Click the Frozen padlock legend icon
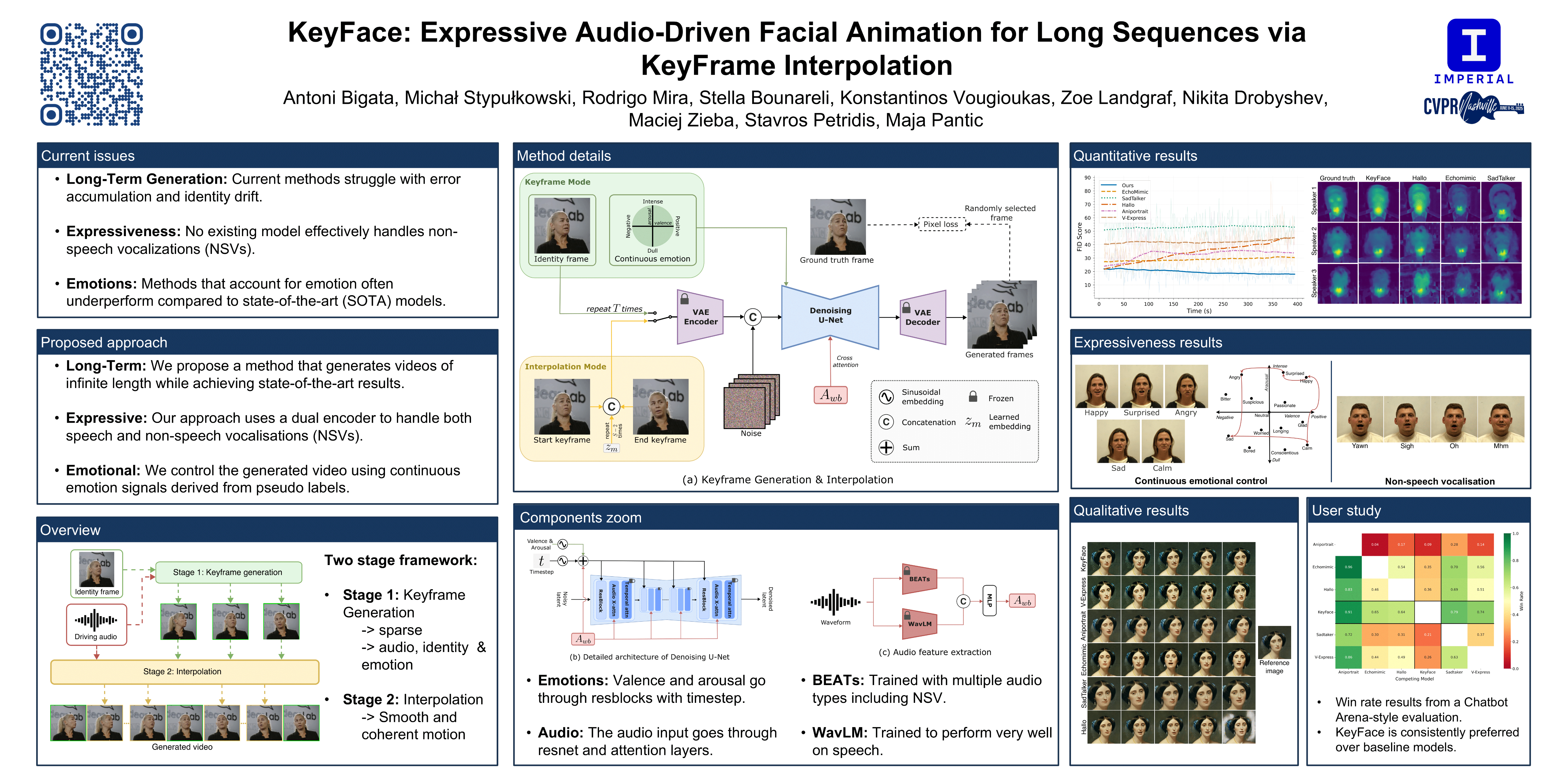Screen dimensions: 1568x784 click(973, 397)
